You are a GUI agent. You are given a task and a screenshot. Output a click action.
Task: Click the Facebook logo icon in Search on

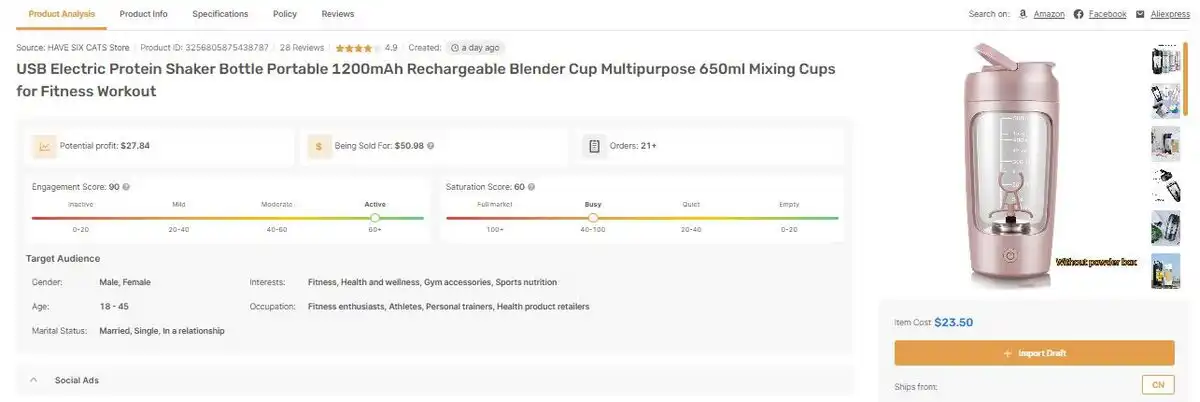point(1078,14)
